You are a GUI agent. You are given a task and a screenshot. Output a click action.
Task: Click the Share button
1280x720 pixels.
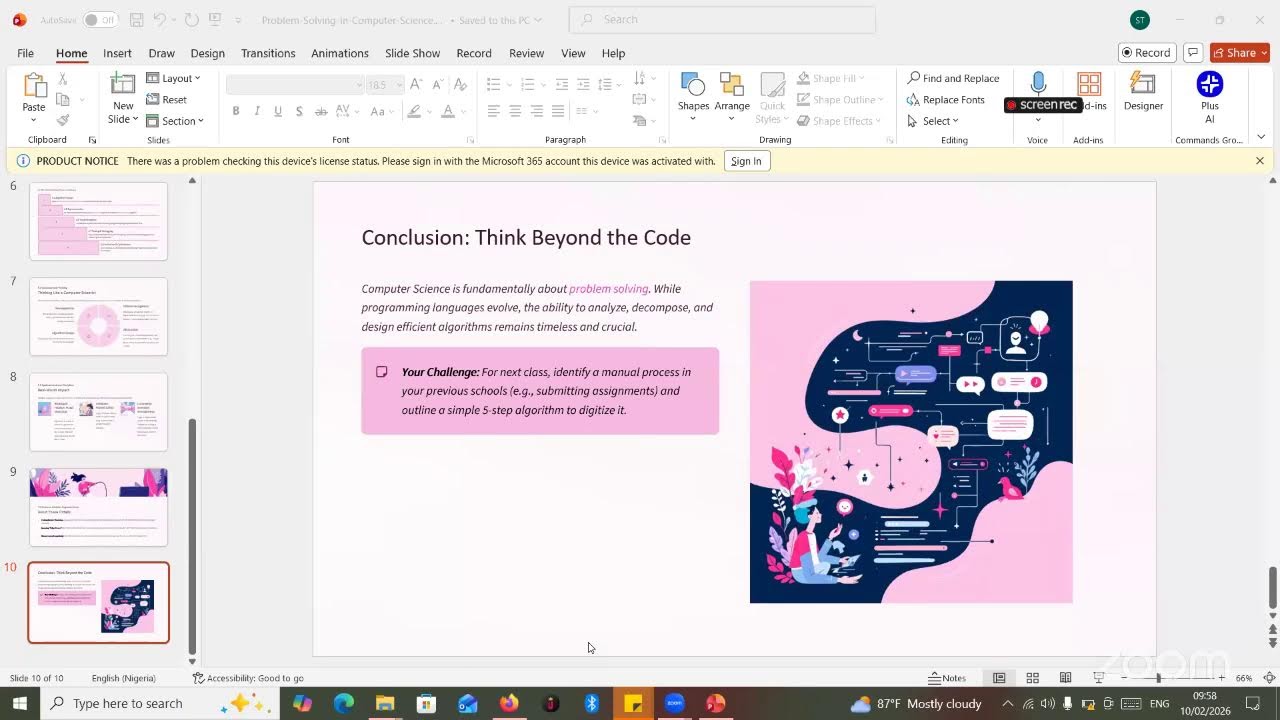[1240, 53]
